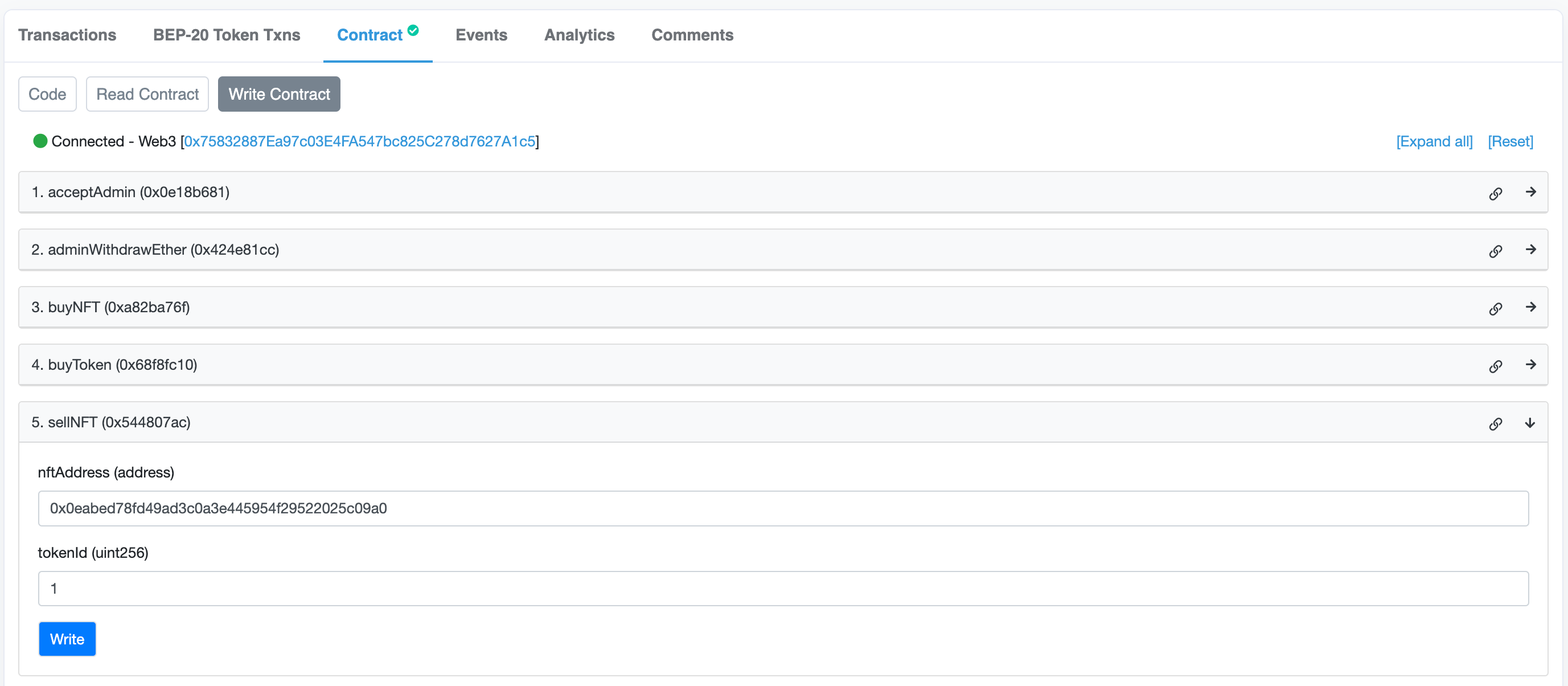Image resolution: width=1568 pixels, height=686 pixels.
Task: Click the buyNFT method title
Action: coord(110,307)
